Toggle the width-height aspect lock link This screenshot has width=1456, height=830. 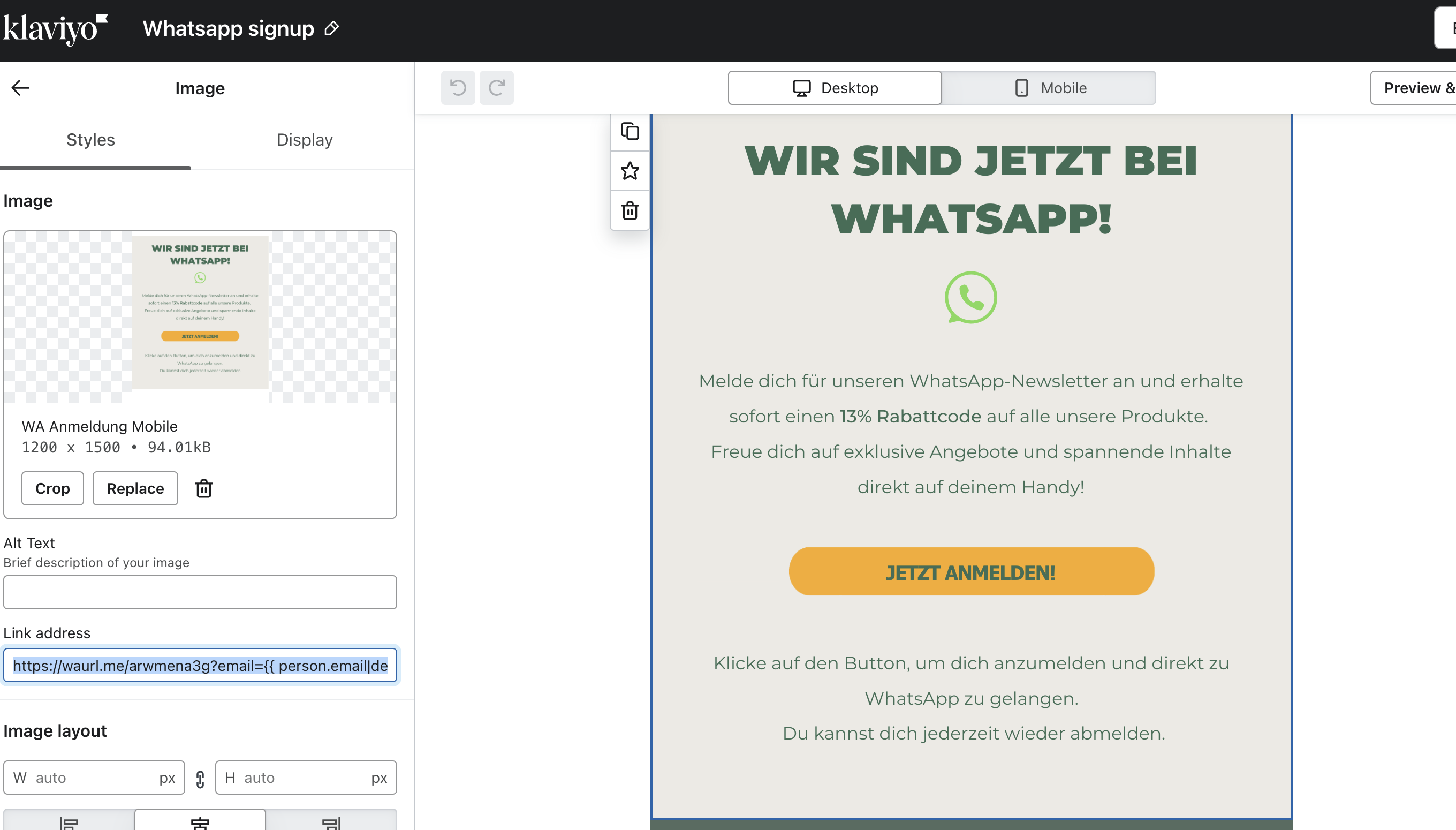[x=200, y=779]
